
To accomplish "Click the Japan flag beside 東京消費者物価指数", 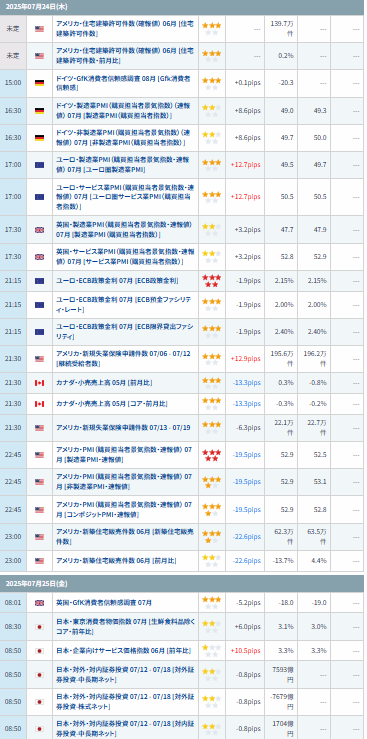I will [x=40, y=626].
